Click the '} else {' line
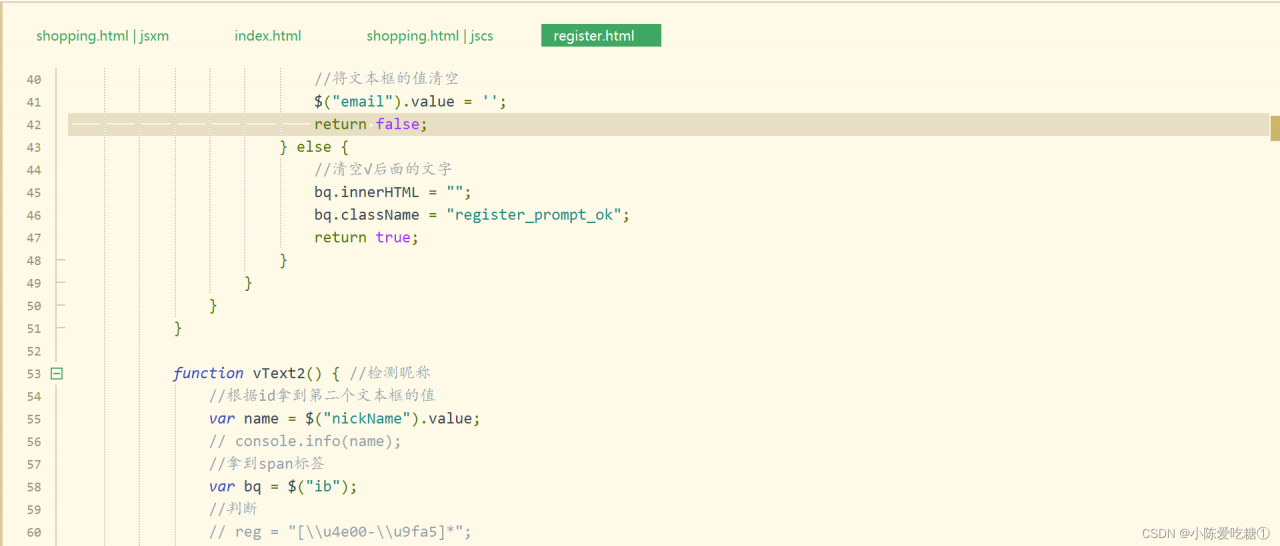Image resolution: width=1280 pixels, height=546 pixels. click(313, 147)
